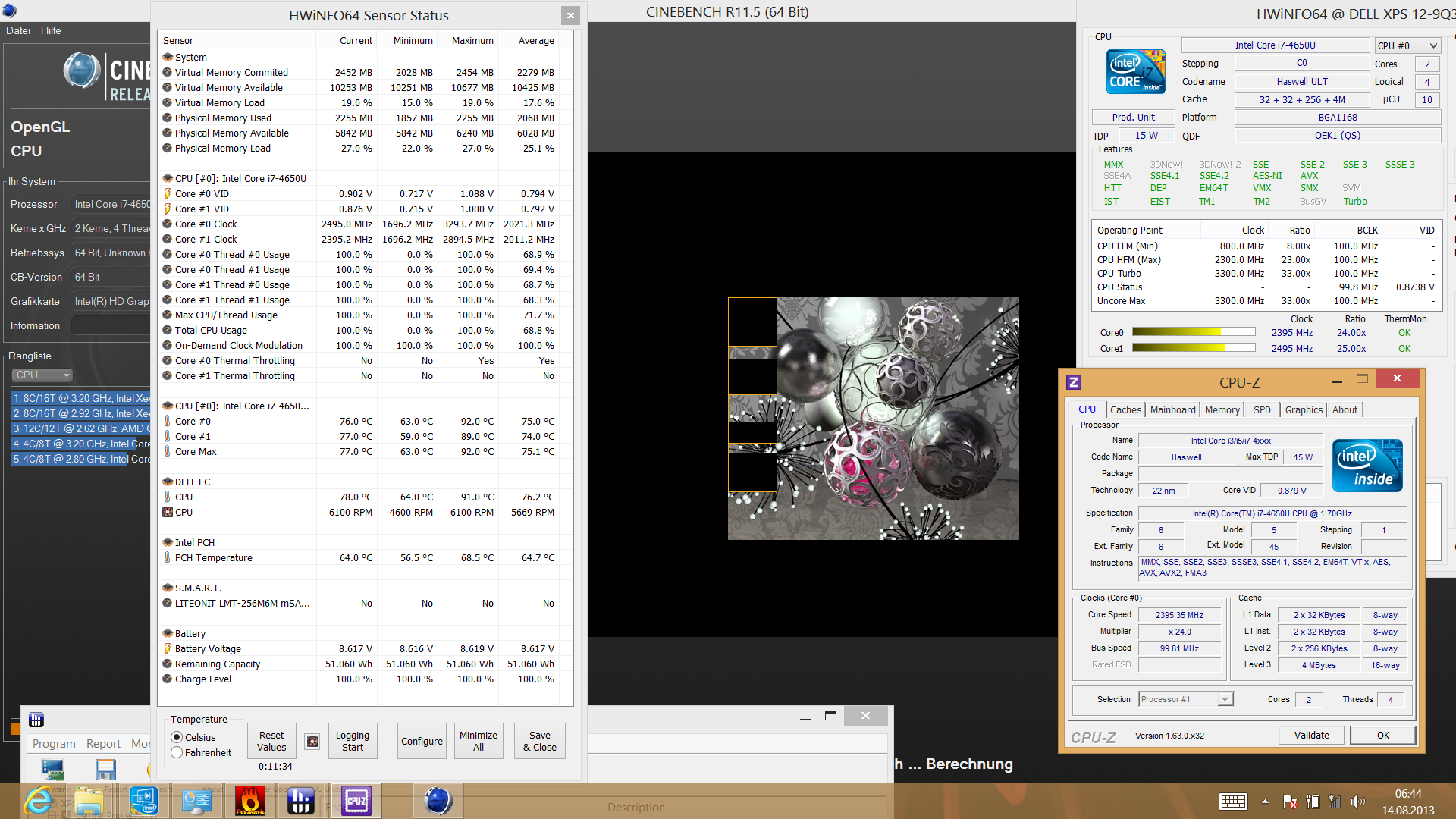Open FurMark from the taskbar
Viewport: 1456px width, 819px height.
[249, 801]
